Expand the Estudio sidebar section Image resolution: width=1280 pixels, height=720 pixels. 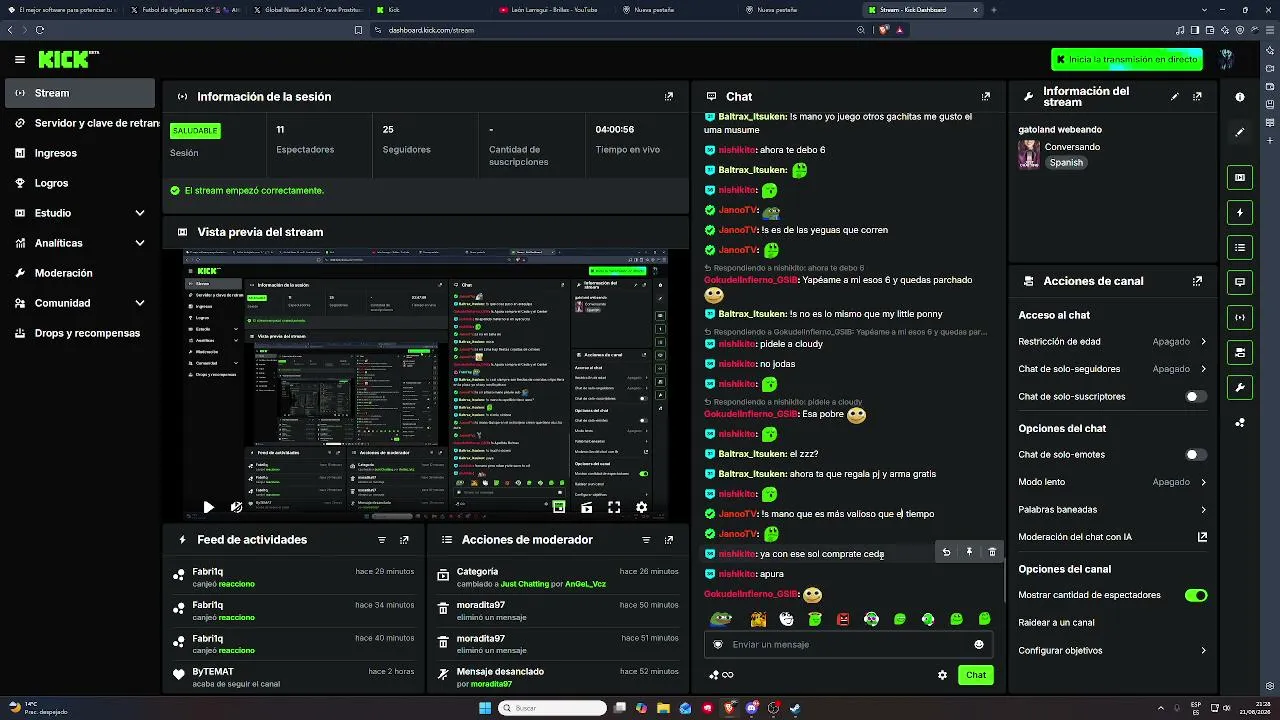coord(140,213)
